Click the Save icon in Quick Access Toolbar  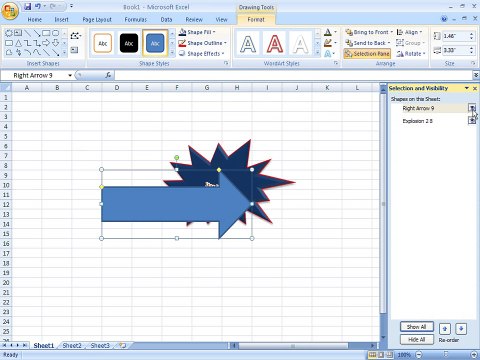(x=27, y=6)
